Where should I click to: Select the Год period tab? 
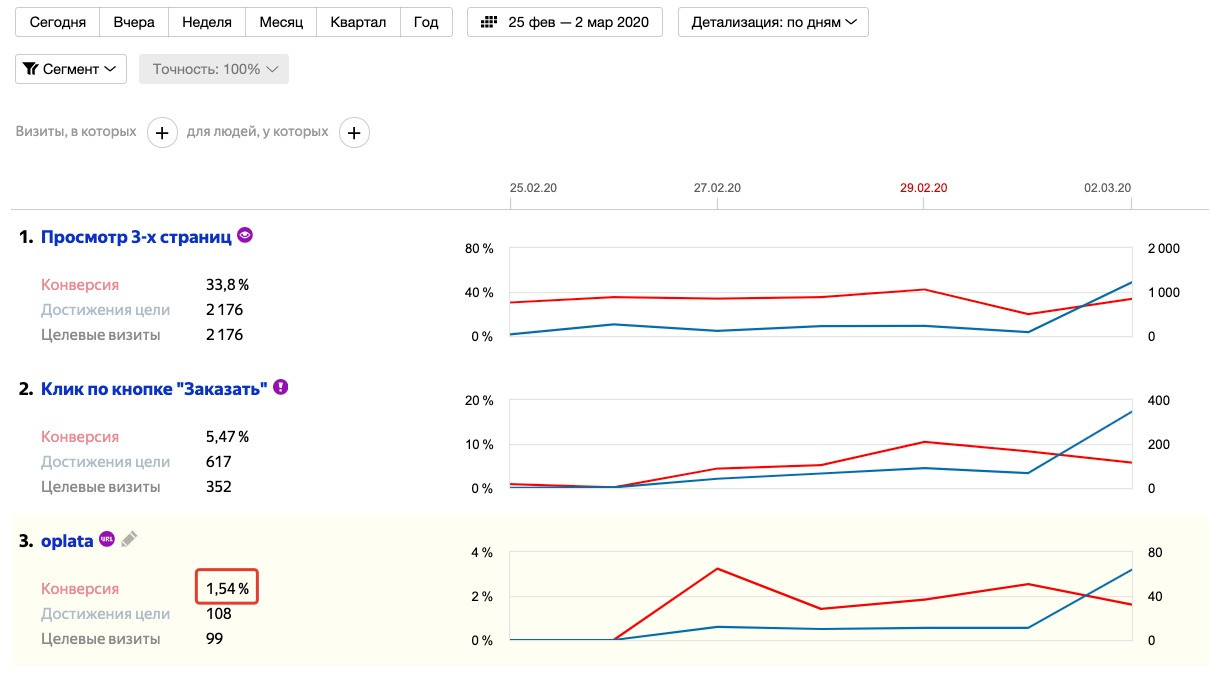tap(426, 22)
